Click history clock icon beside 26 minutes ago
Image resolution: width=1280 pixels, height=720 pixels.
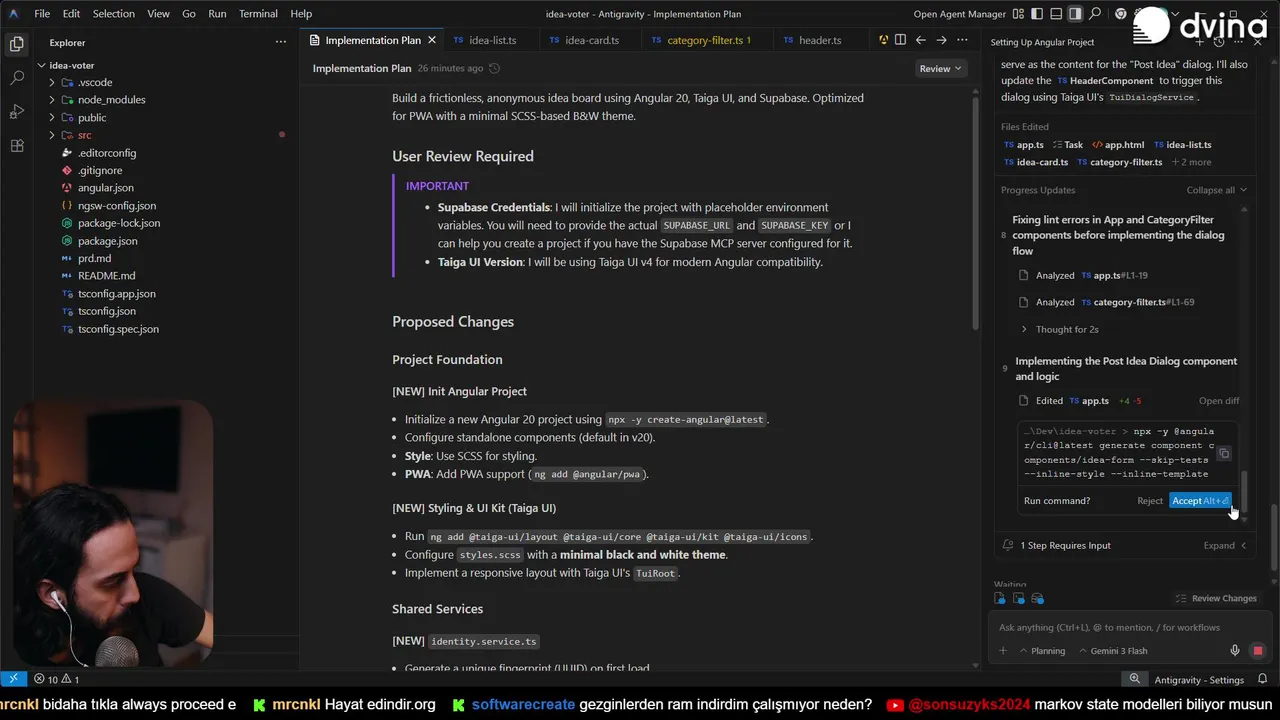494,68
